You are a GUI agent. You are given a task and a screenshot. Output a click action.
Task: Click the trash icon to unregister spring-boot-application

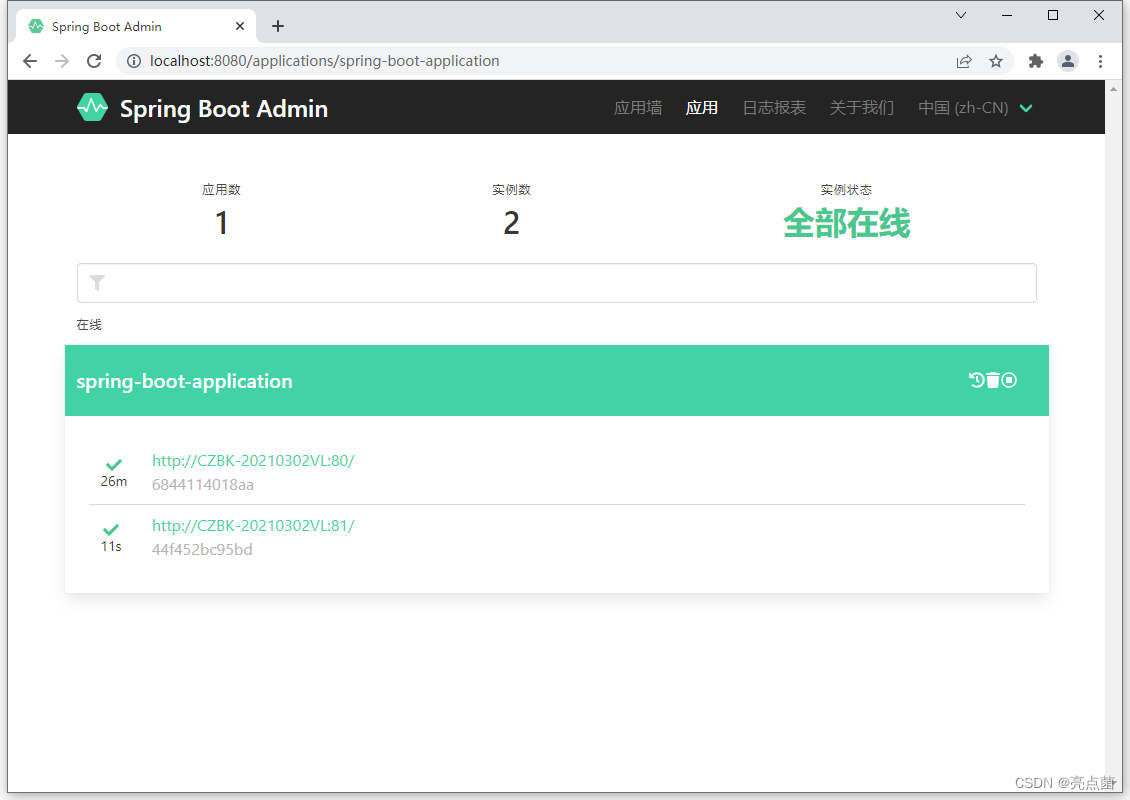click(992, 379)
